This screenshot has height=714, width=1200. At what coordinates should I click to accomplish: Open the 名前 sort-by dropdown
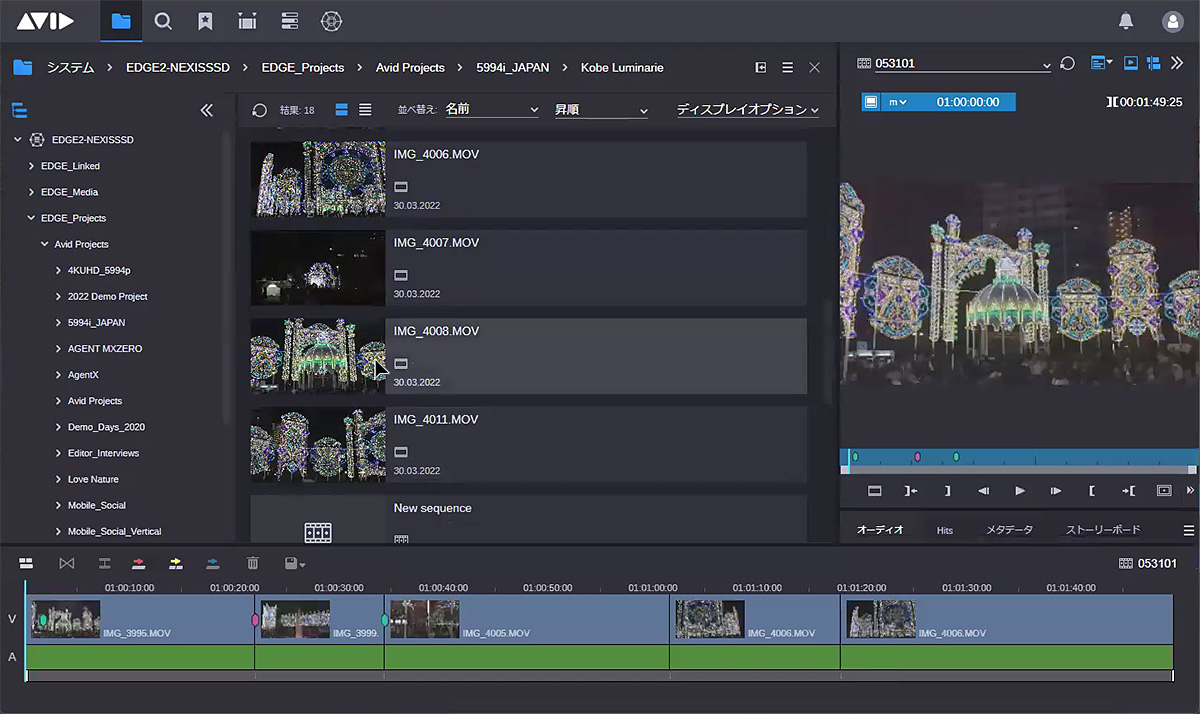point(490,109)
